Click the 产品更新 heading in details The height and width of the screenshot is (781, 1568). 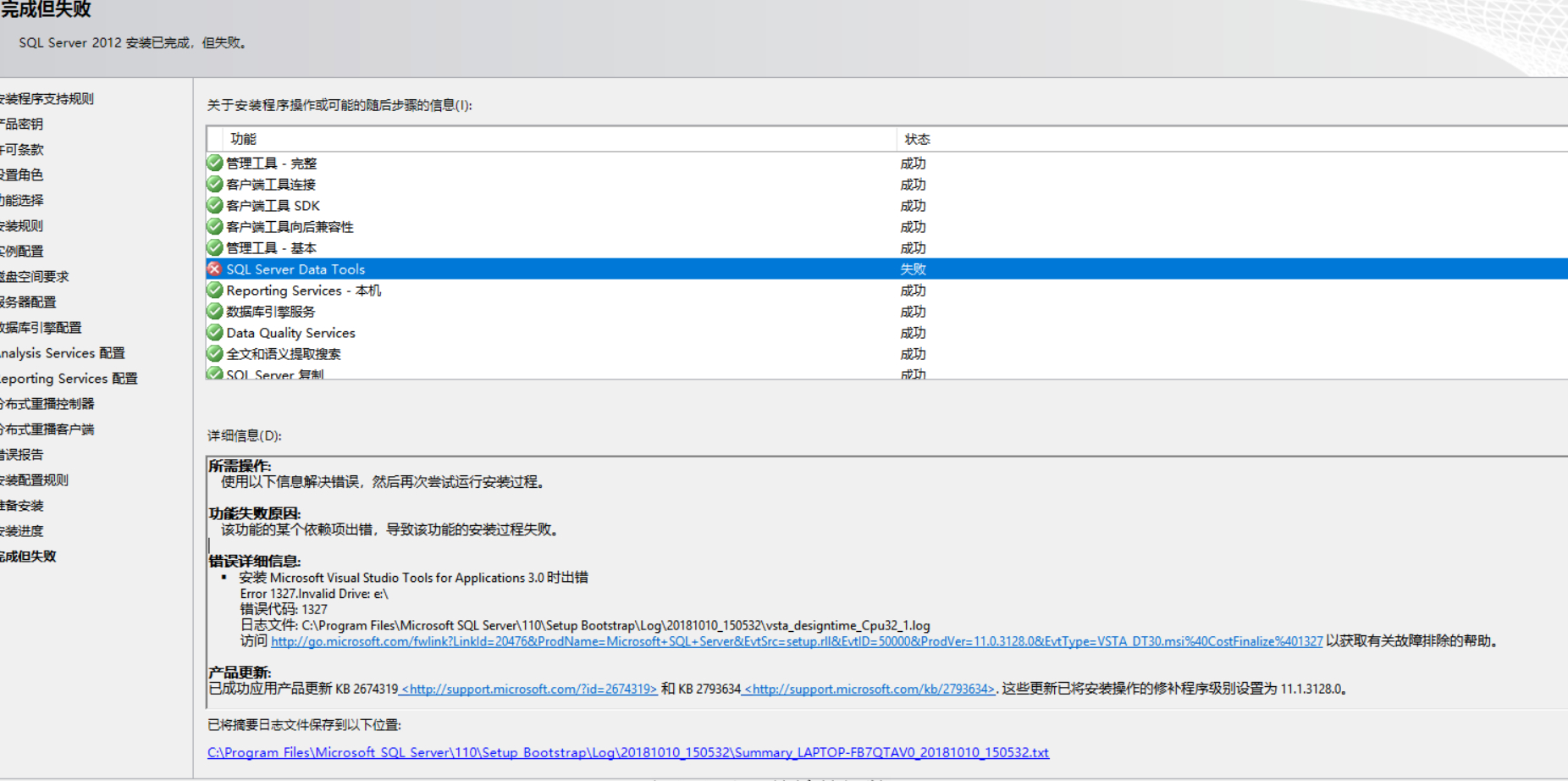240,673
